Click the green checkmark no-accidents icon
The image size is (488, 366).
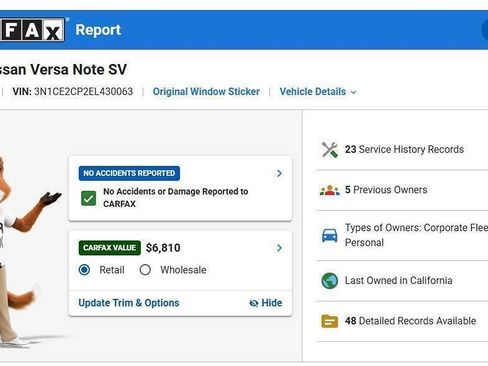[88, 198]
